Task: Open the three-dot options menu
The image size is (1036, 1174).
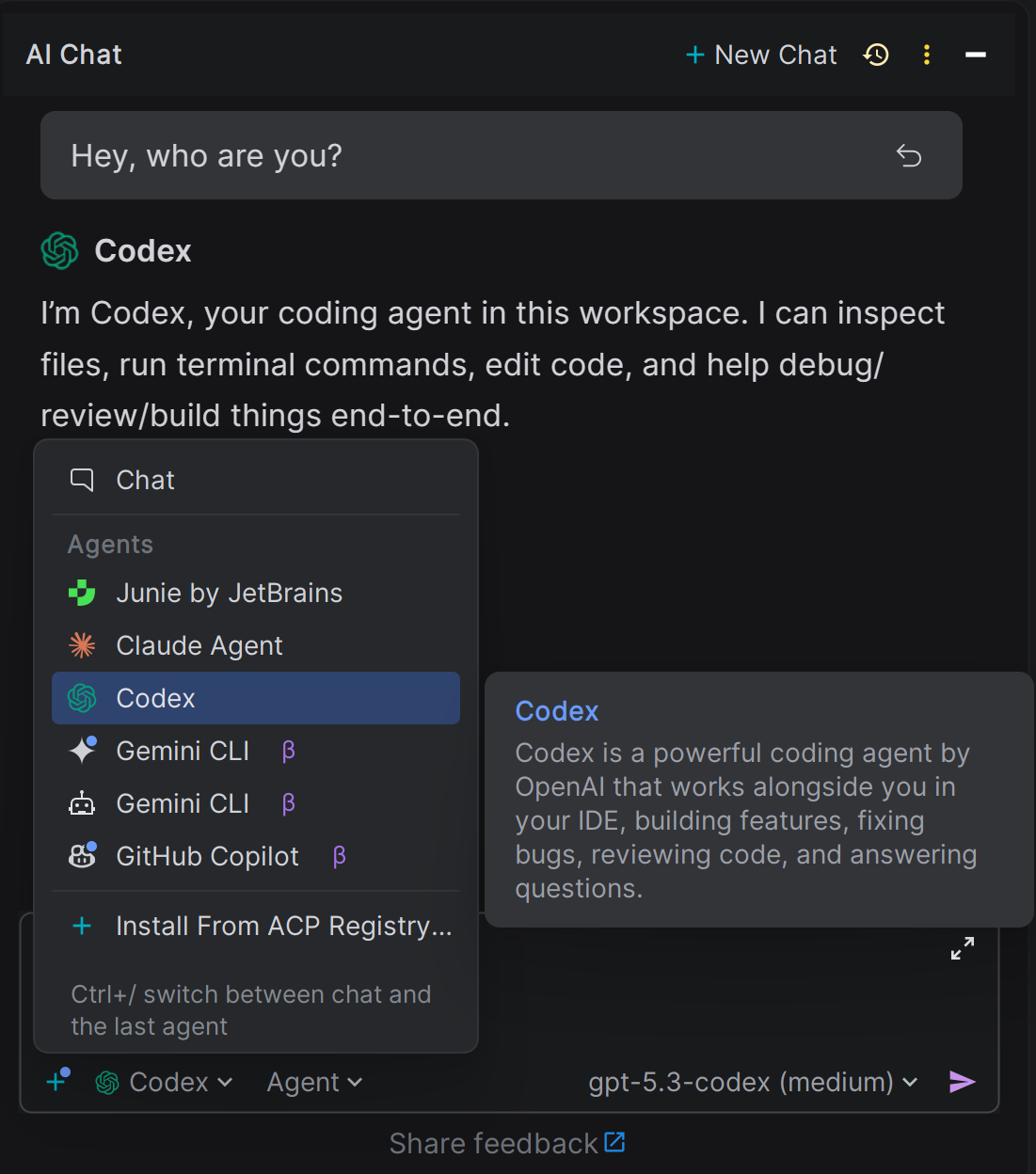Action: coord(927,56)
